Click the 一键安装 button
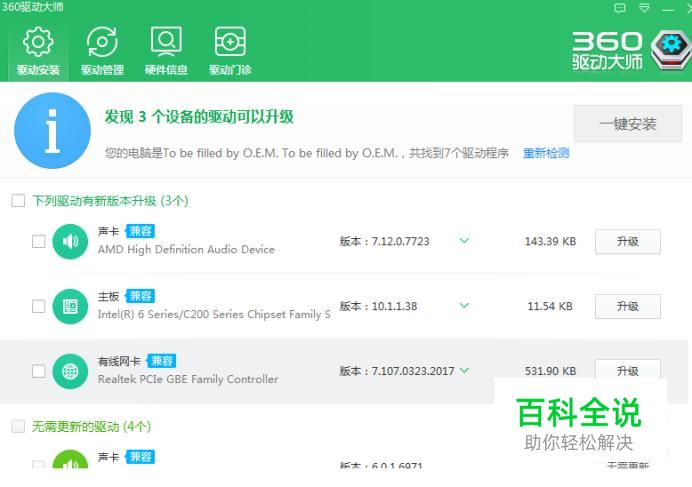Viewport: 692px width, 487px height. pyautogui.click(x=628, y=124)
